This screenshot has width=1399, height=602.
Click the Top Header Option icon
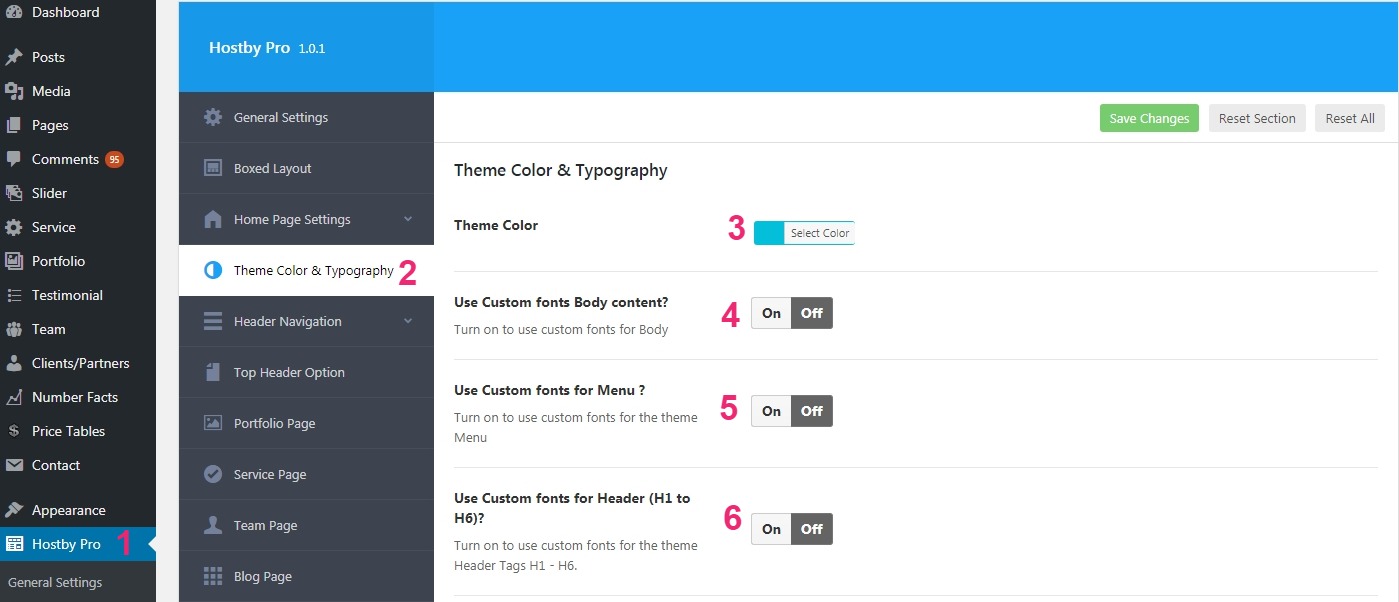pos(213,372)
